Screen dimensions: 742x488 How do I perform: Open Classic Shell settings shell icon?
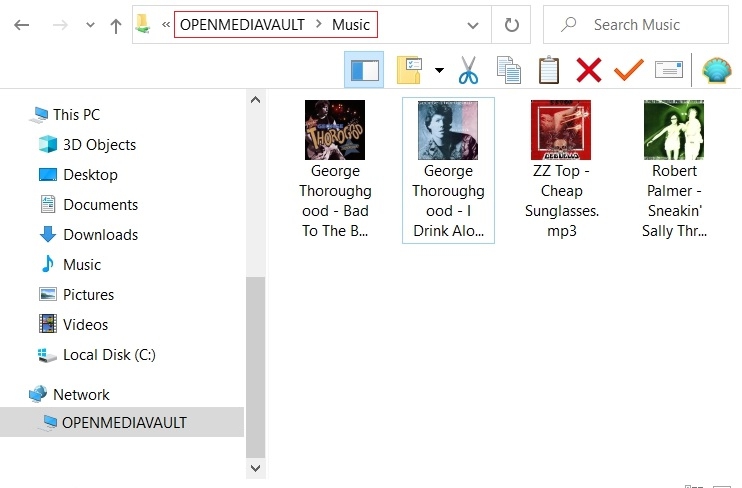pos(716,70)
